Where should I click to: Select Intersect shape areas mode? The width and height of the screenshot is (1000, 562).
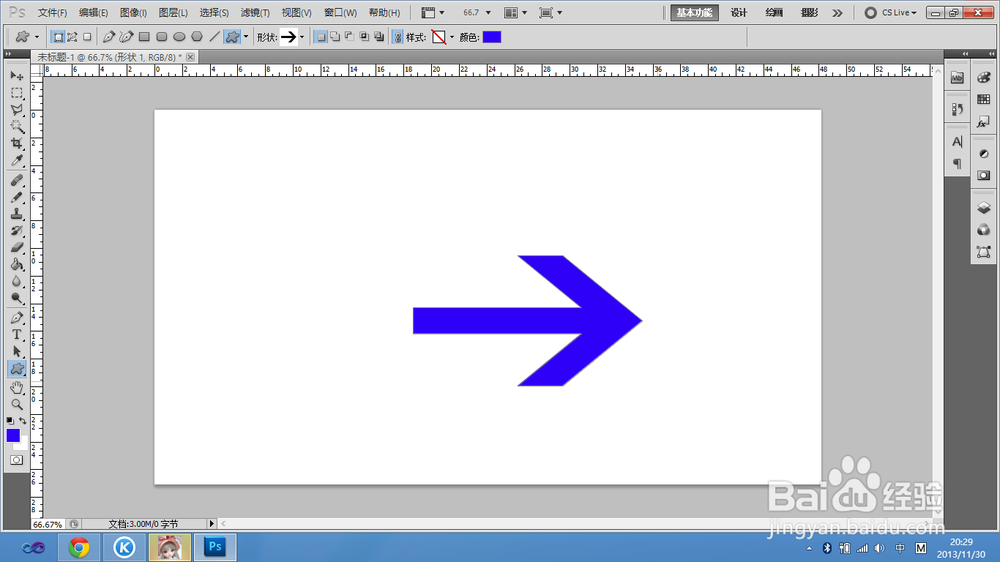[364, 37]
